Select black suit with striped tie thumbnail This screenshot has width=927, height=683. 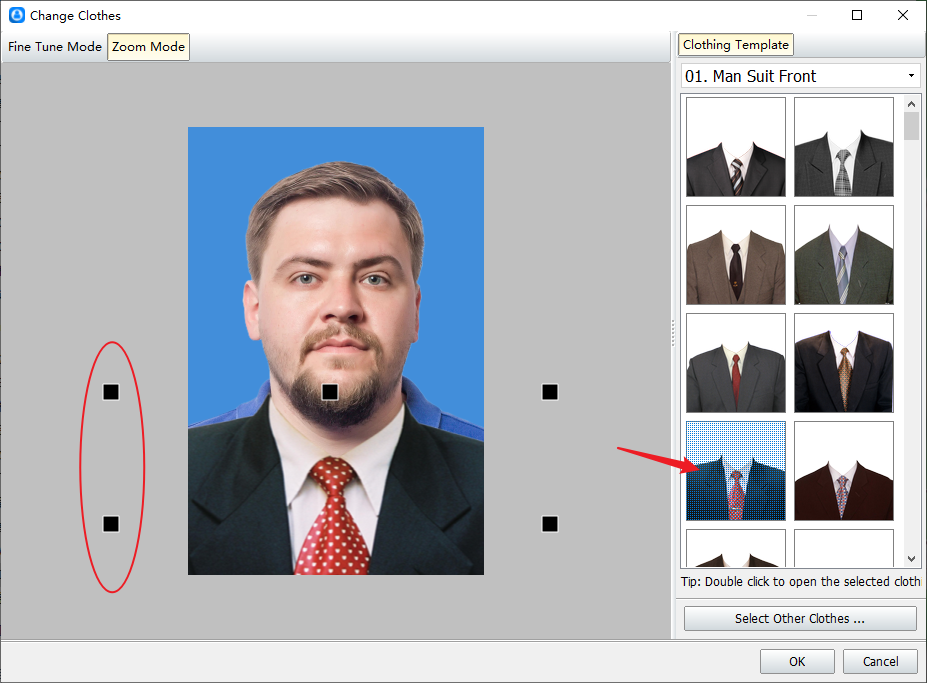(x=735, y=147)
